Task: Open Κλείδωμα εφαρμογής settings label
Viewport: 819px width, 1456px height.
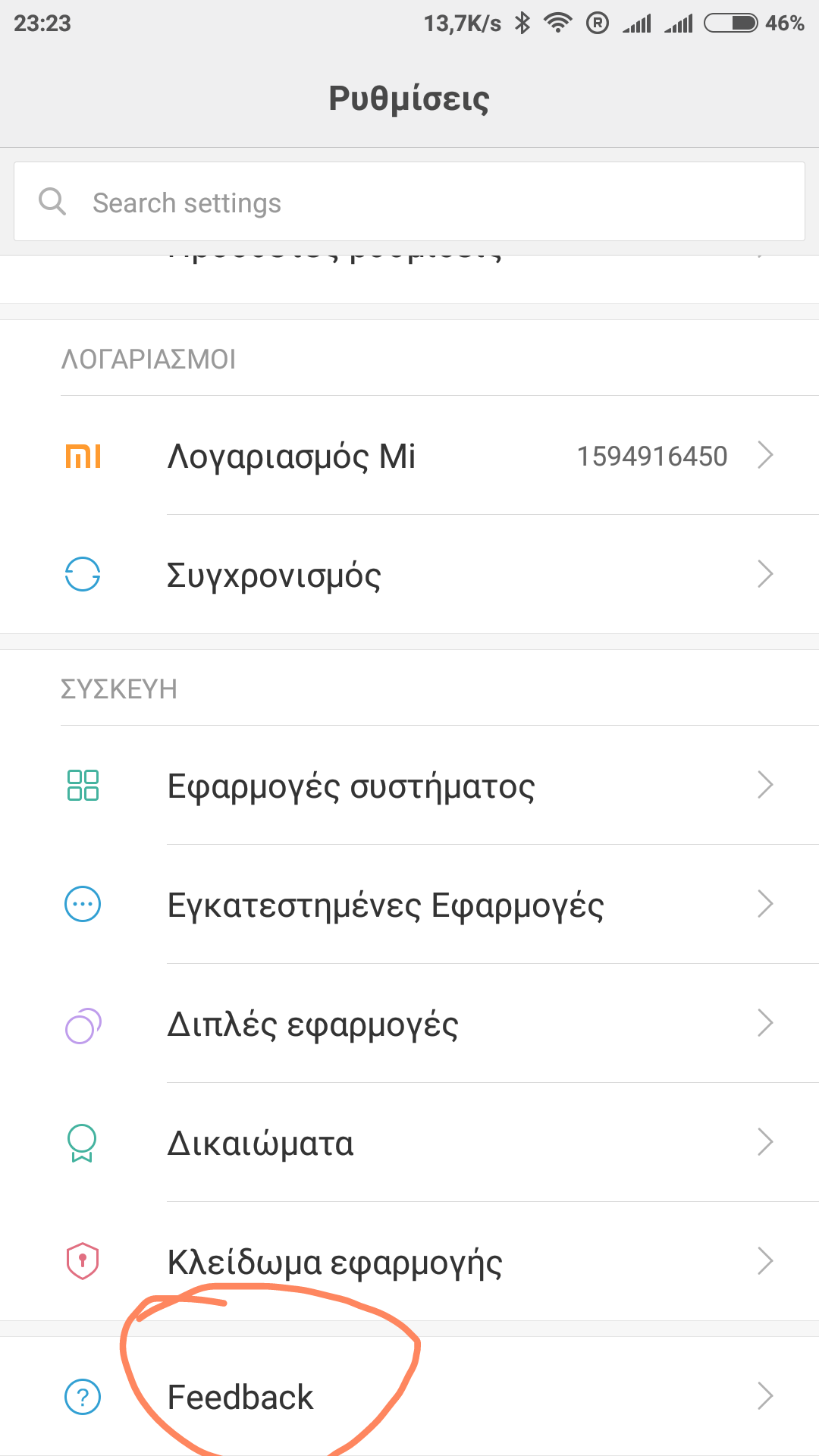Action: [x=334, y=1263]
